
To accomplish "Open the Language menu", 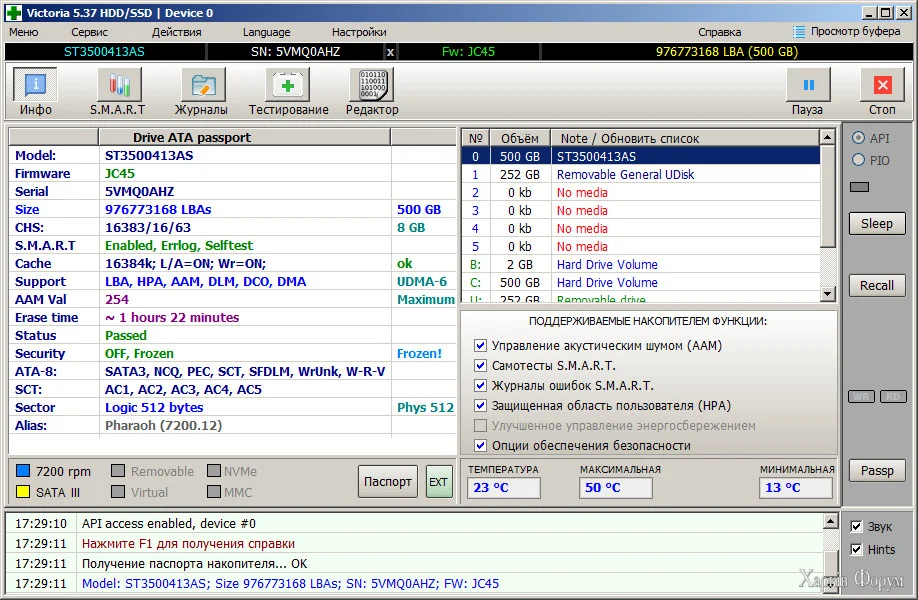I will [x=266, y=32].
